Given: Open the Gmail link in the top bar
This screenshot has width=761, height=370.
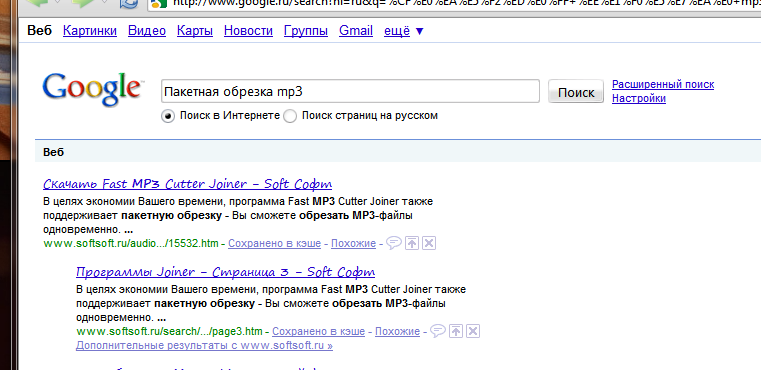Looking at the screenshot, I should click(x=356, y=31).
